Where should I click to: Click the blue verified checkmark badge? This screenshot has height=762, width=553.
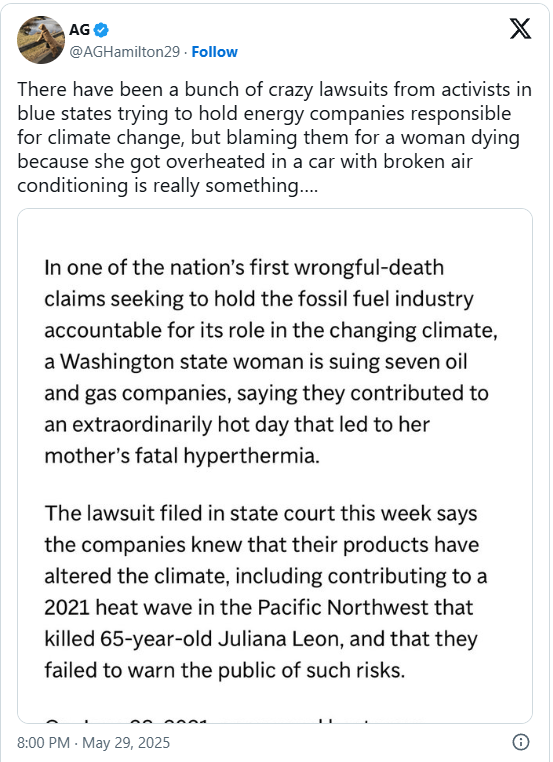click(101, 30)
